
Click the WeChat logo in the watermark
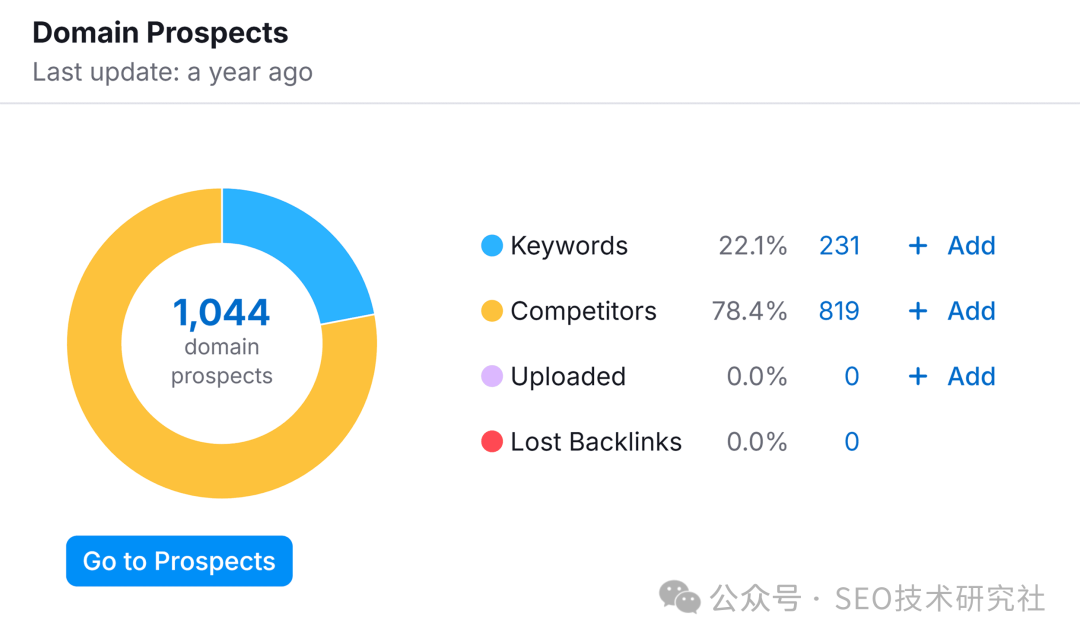tap(680, 598)
